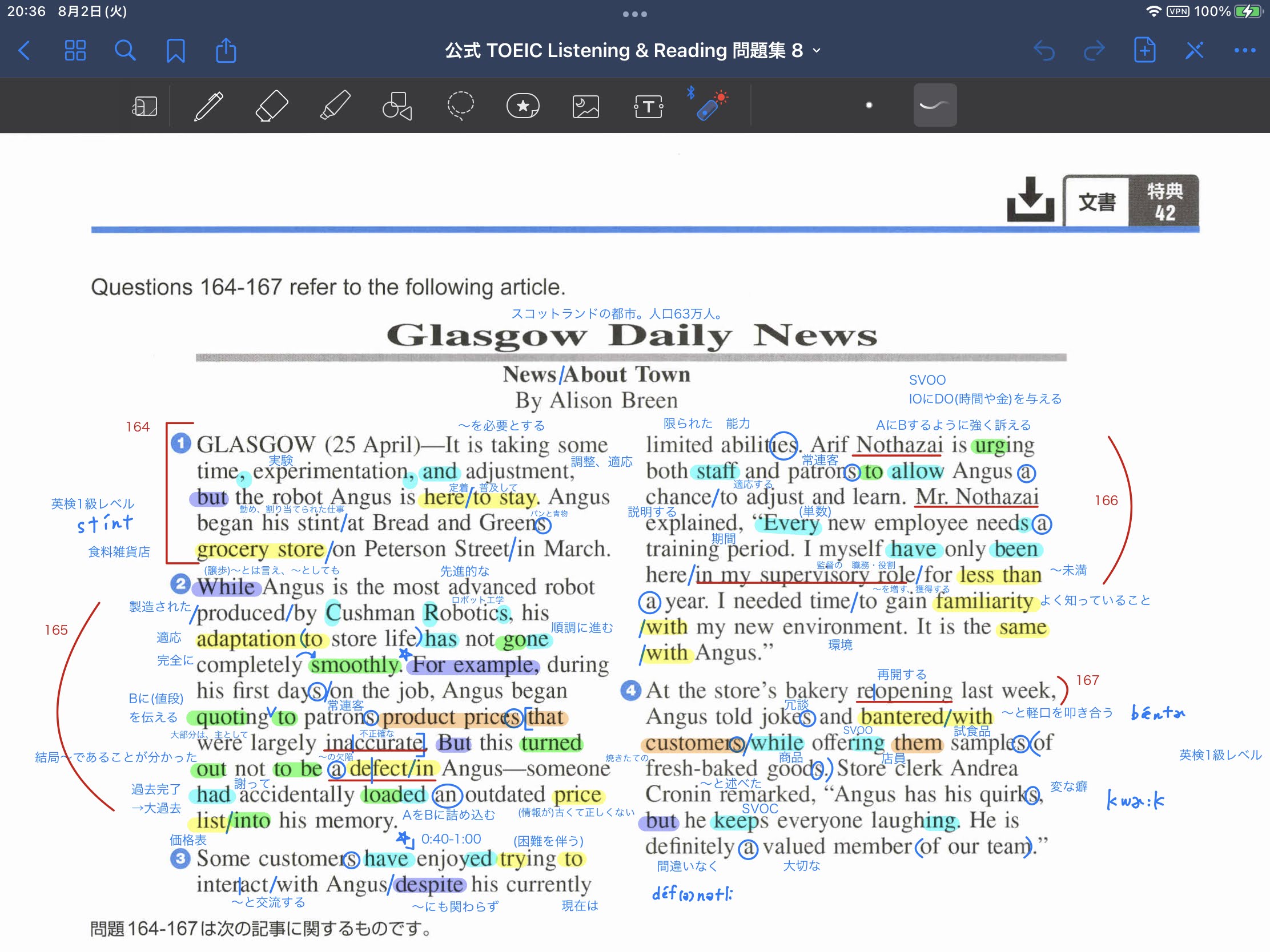The width and height of the screenshot is (1270, 952).
Task: Select the Image insert tool
Action: tap(586, 107)
